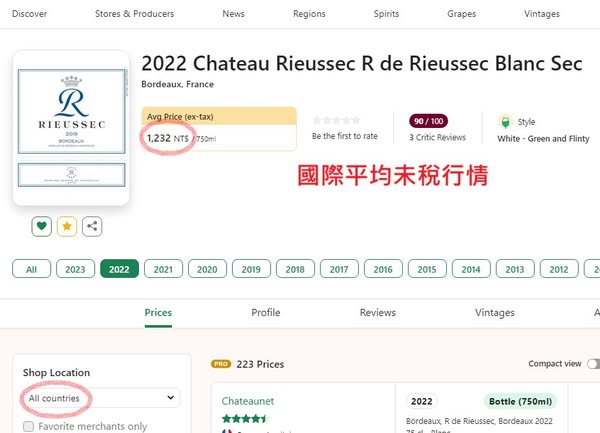Click the 2022 vintage badge in Chateaunet listing
The width and height of the screenshot is (600, 433).
(422, 401)
